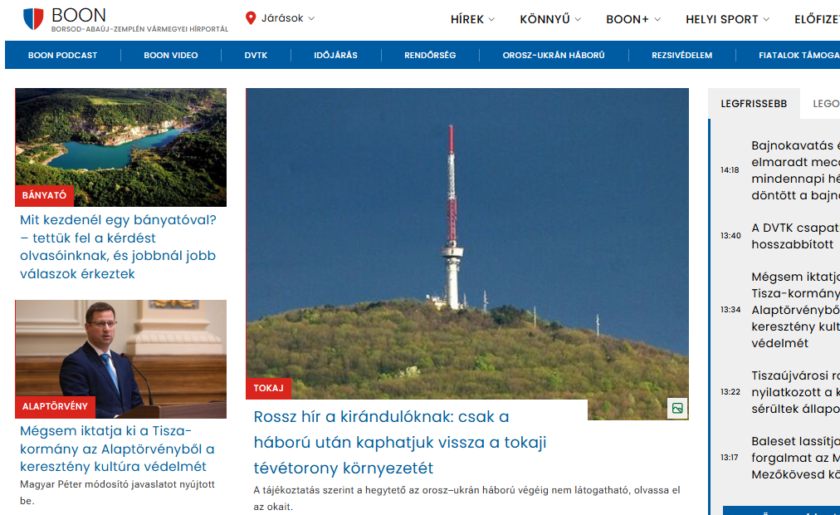
Task: Open the KÖNNYŰ menu
Action: [x=550, y=19]
